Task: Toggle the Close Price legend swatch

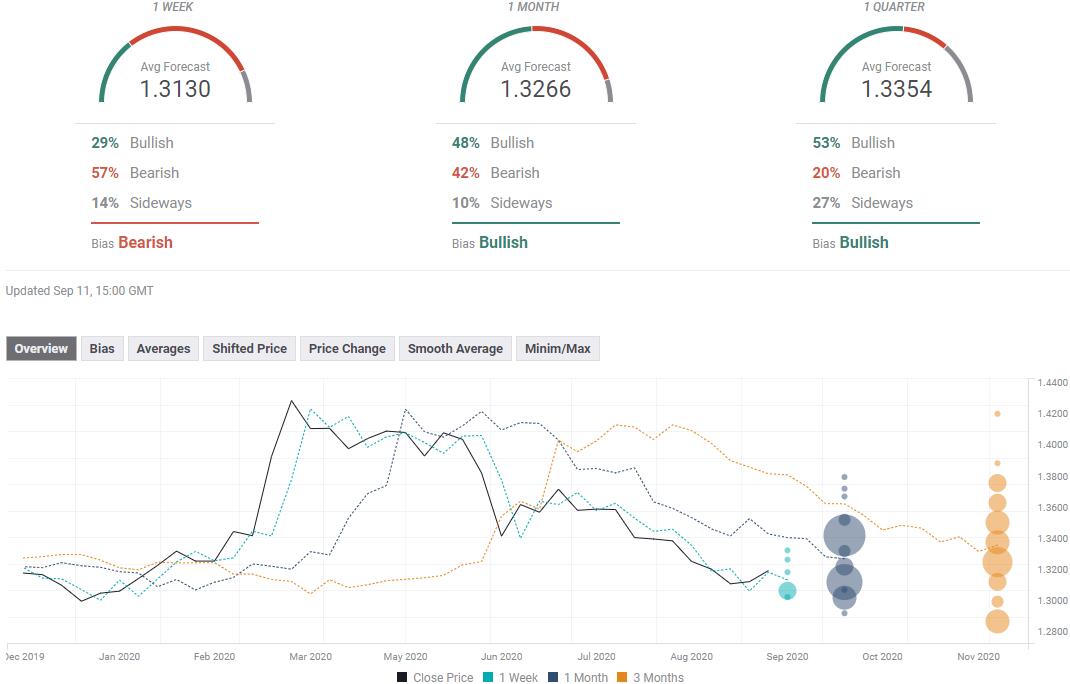Action: 403,677
